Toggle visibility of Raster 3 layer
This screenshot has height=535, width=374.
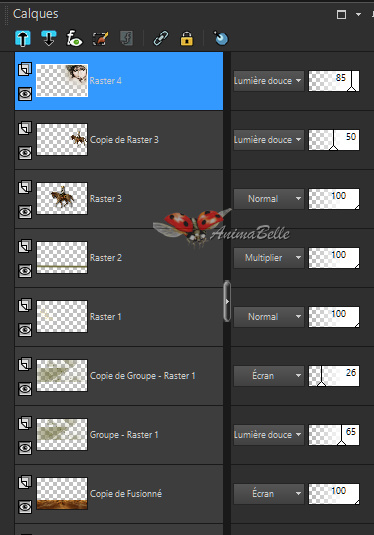coord(25,212)
